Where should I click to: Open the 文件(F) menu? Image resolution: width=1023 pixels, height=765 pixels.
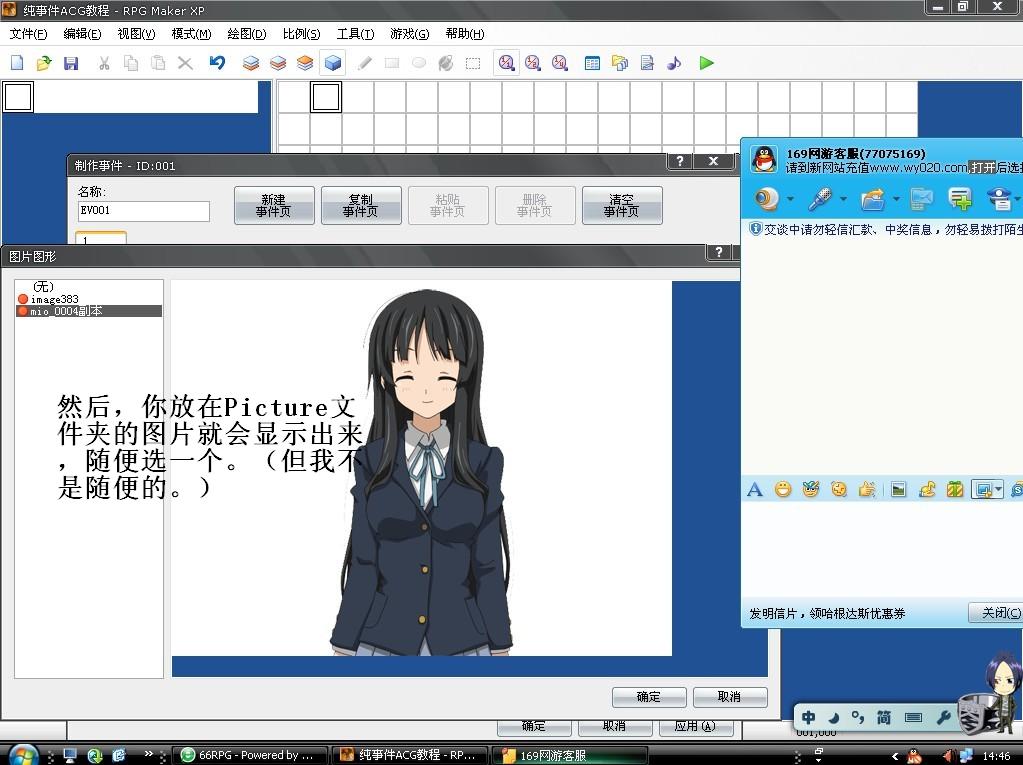(29, 34)
